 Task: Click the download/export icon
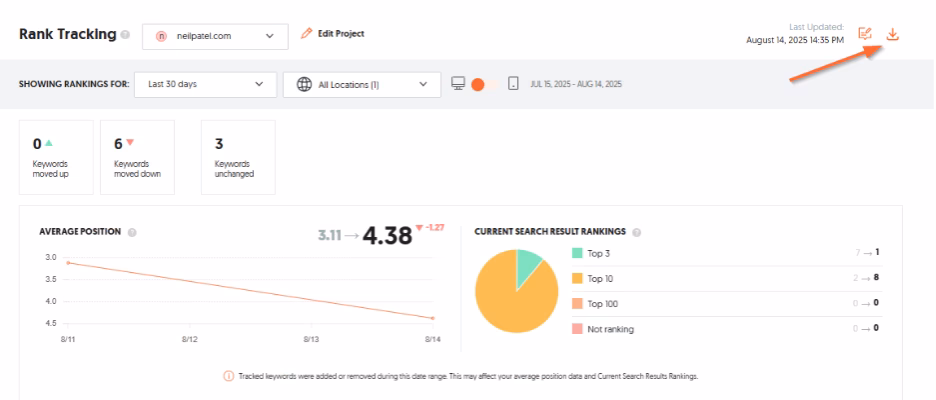pos(893,35)
